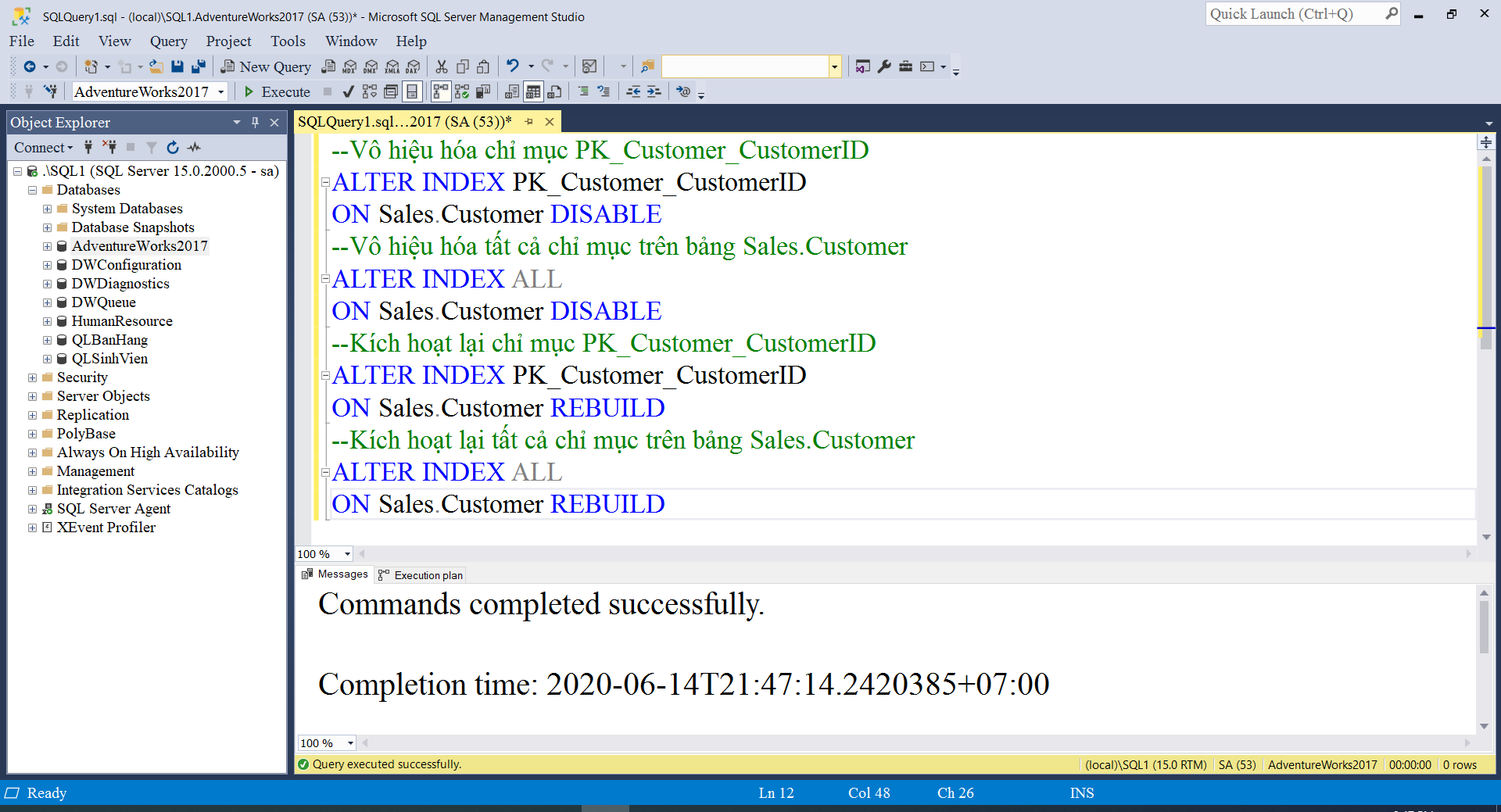Click the New Query button
This screenshot has height=812, width=1501.
coord(267,66)
